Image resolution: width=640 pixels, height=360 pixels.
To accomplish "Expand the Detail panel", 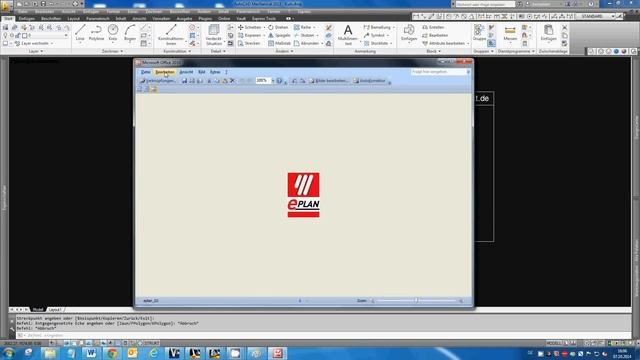I will click(218, 51).
